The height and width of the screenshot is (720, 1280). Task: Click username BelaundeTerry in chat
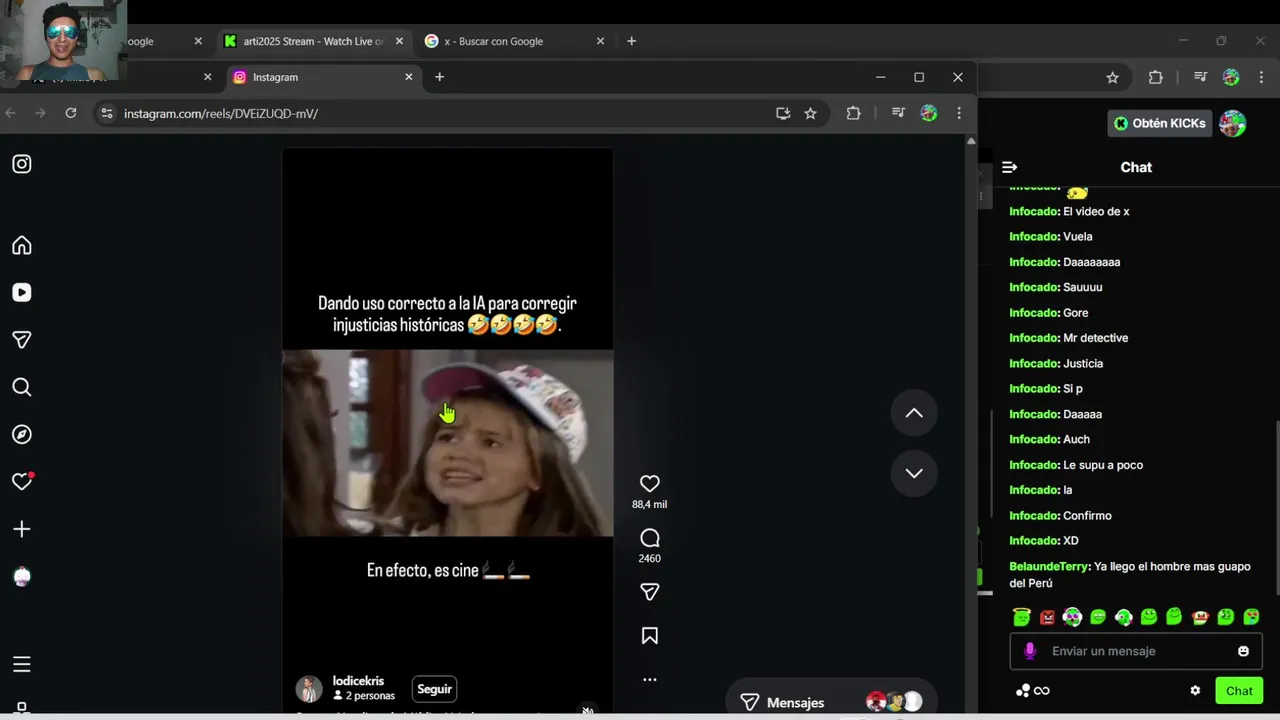(x=1049, y=566)
